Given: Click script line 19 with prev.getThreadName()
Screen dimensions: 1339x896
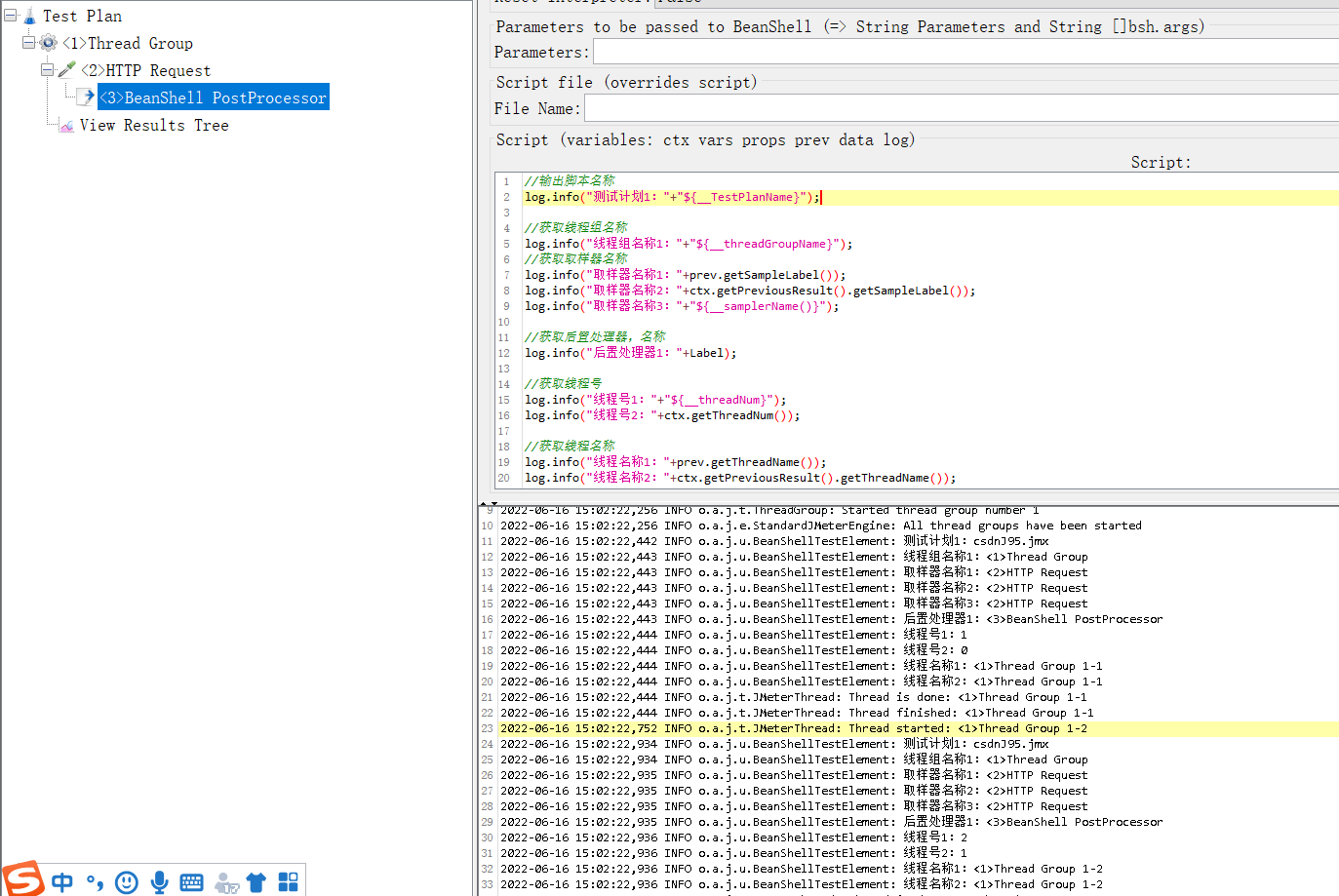Looking at the screenshot, I should [x=676, y=462].
